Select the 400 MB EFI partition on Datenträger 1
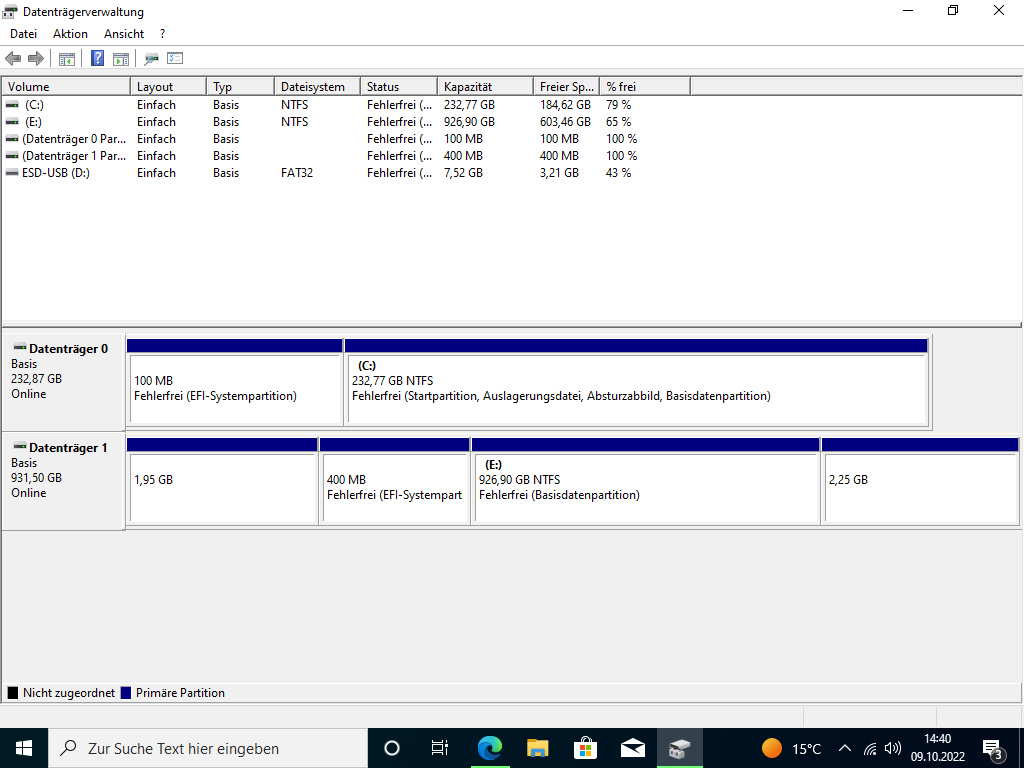The height and width of the screenshot is (768, 1024). click(x=394, y=481)
